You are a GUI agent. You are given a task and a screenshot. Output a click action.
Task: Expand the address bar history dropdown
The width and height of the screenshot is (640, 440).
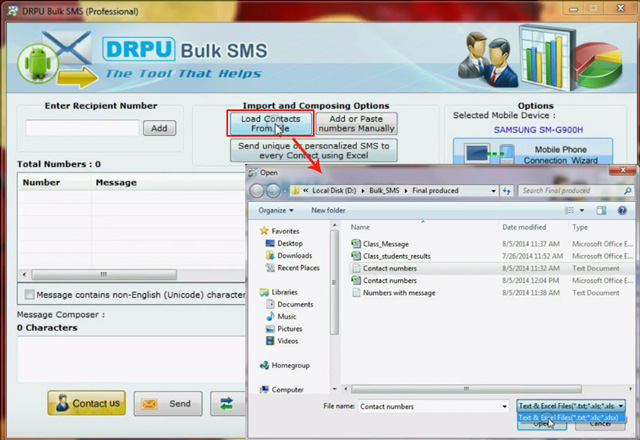click(493, 191)
